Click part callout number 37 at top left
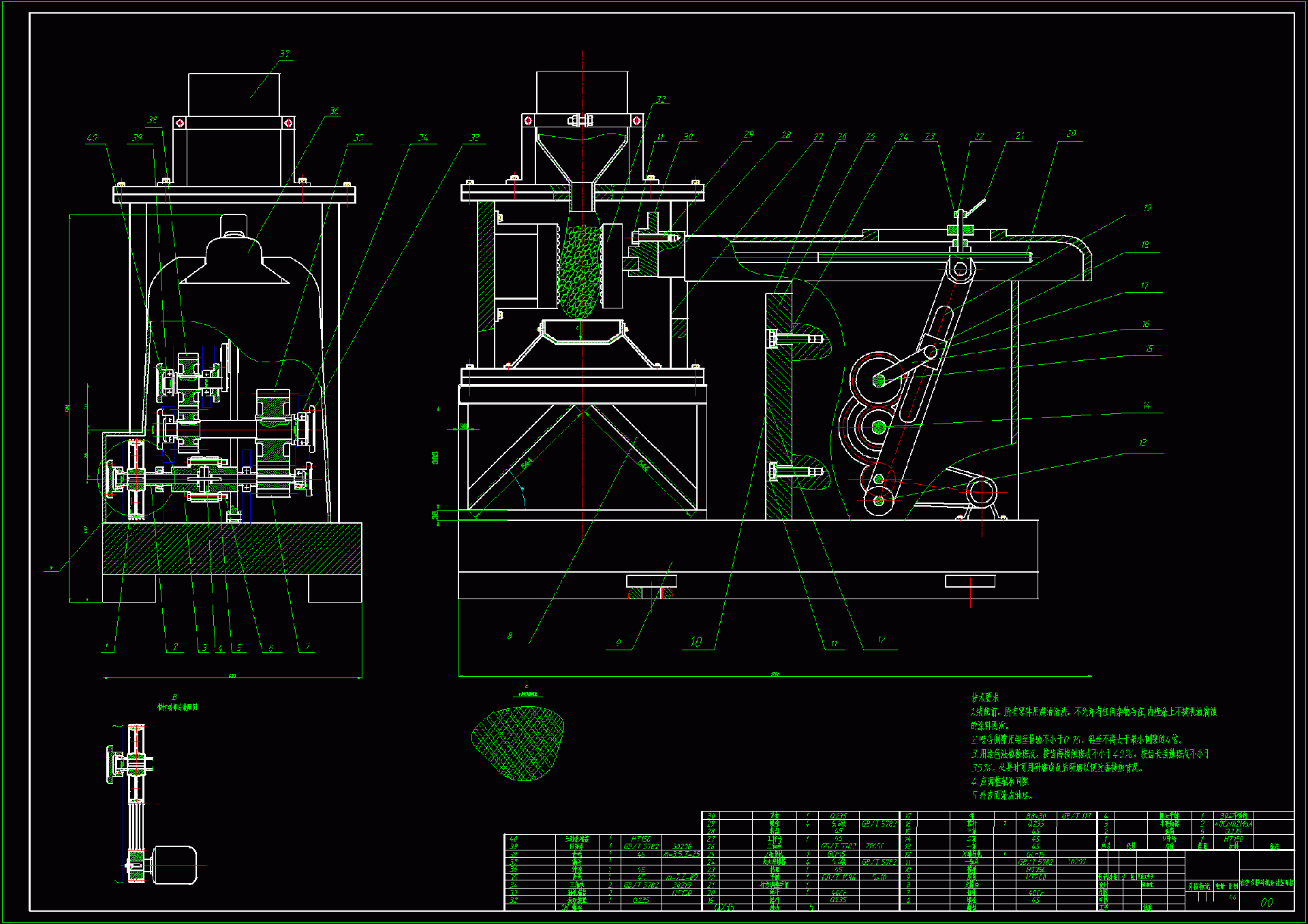 point(284,54)
